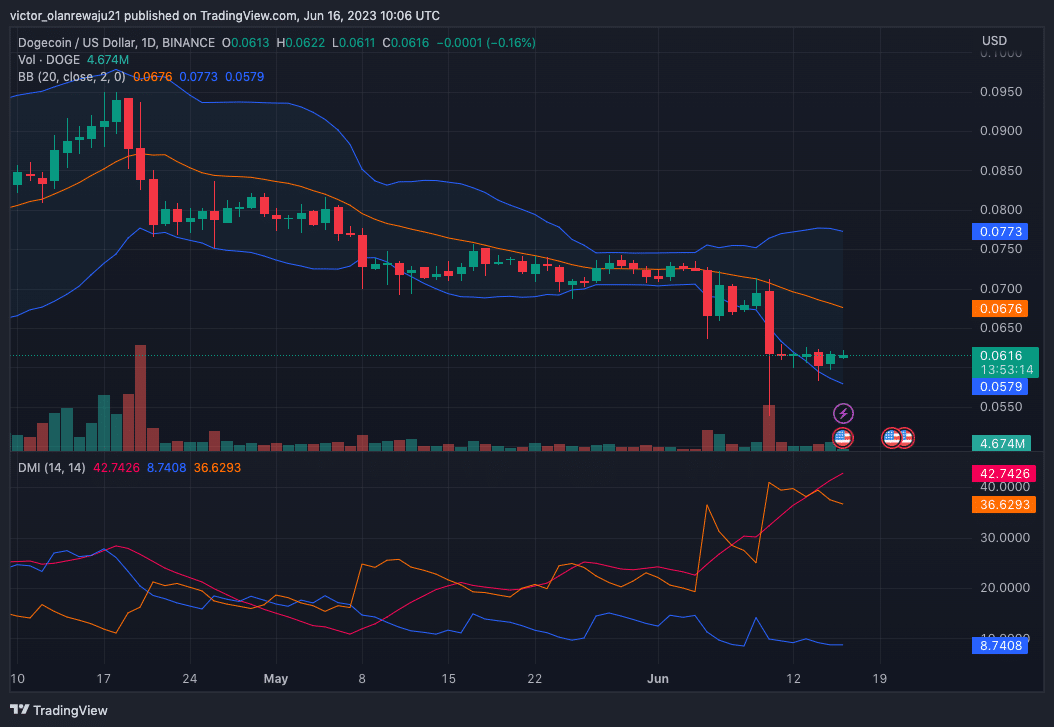The width and height of the screenshot is (1054, 727).
Task: Click the blue 0.0773 price tag on axis
Action: click(1000, 232)
